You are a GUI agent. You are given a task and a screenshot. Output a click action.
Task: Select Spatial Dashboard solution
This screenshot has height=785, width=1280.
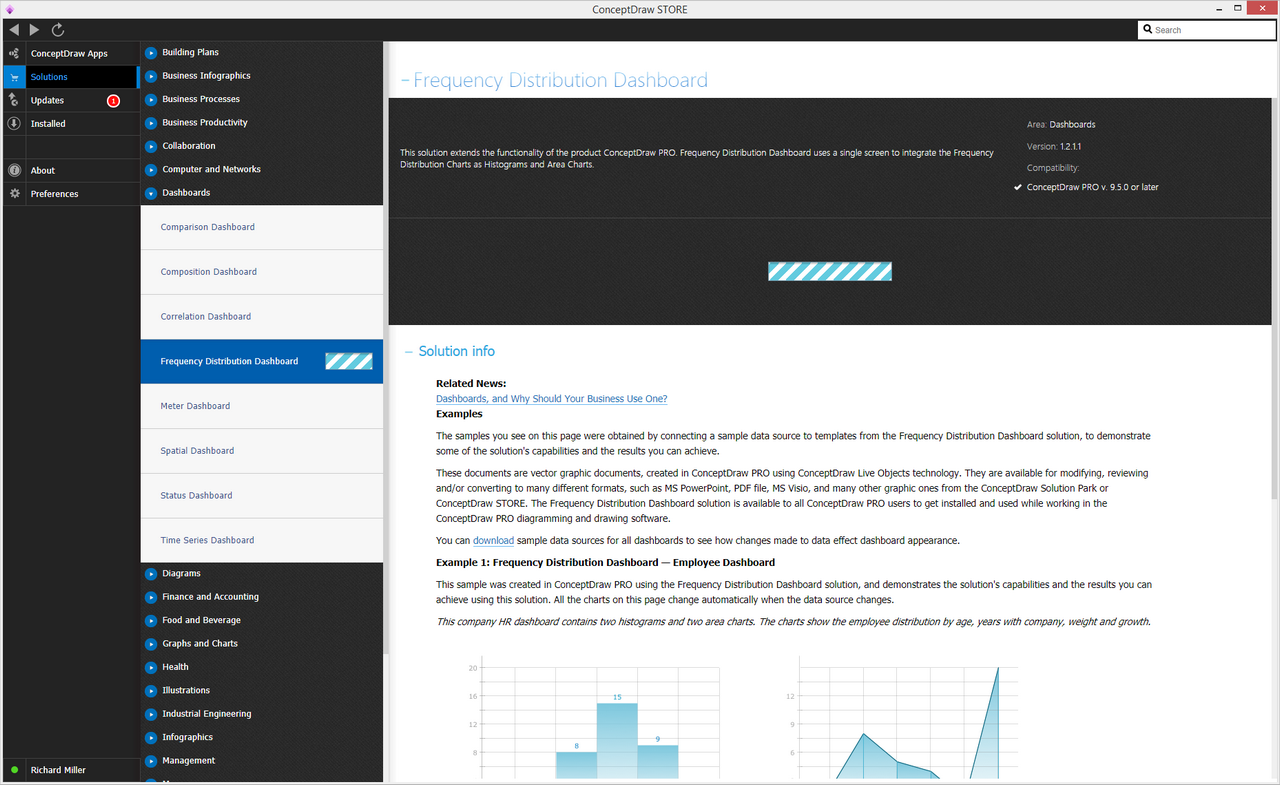(262, 451)
